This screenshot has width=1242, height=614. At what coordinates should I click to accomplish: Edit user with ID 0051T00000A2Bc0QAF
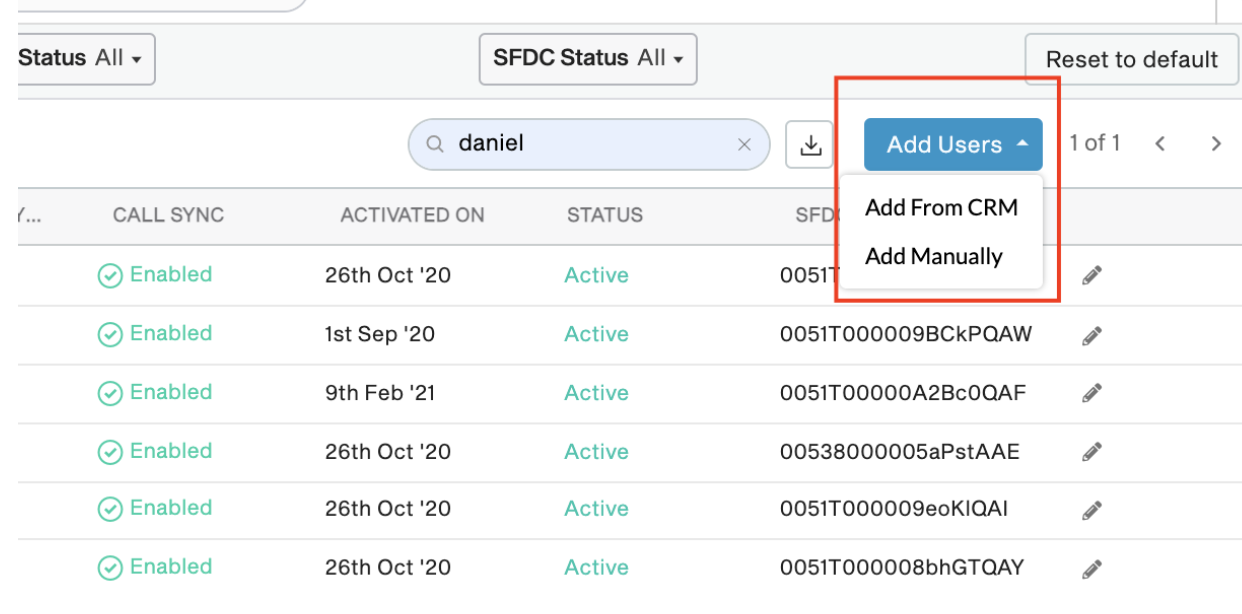[x=1092, y=393]
